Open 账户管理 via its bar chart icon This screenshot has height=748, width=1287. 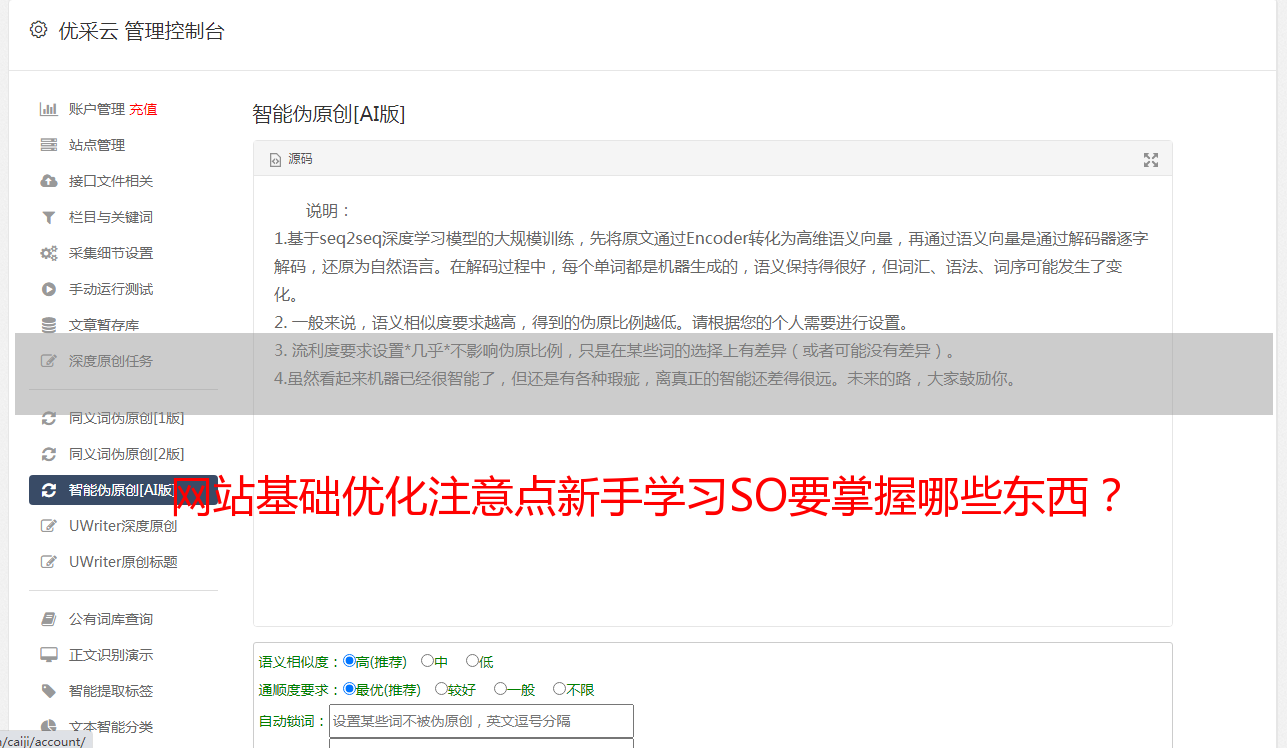point(48,109)
